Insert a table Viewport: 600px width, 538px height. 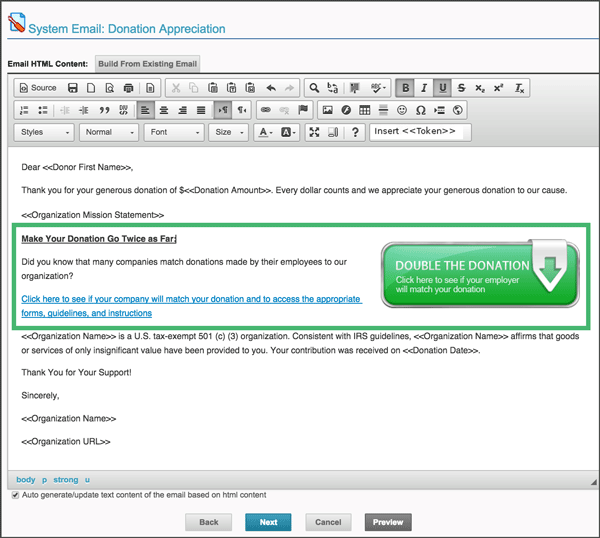[x=365, y=111]
